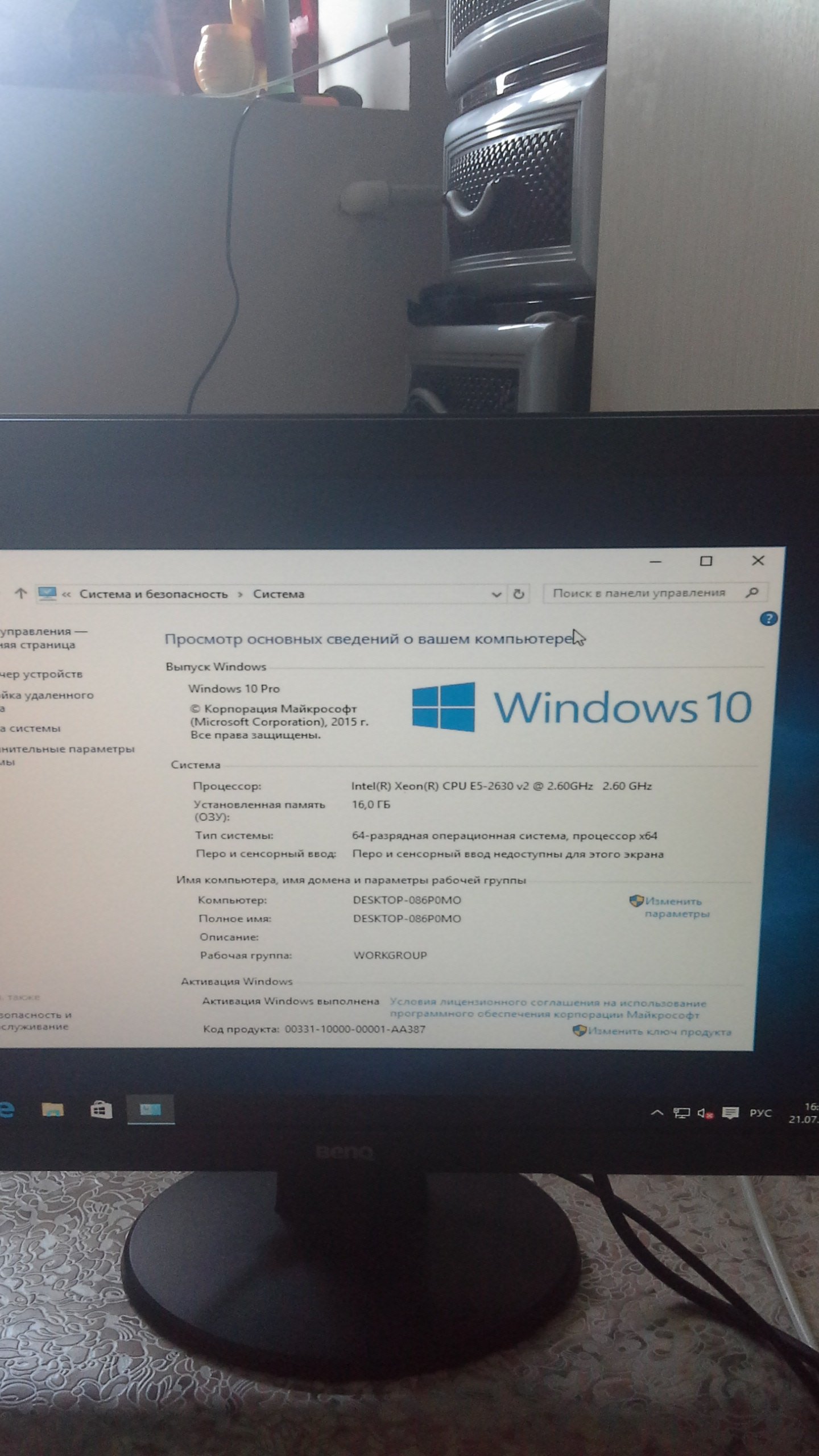Open File Explorer from the taskbar
This screenshot has width=819, height=1456.
pos(53,1110)
